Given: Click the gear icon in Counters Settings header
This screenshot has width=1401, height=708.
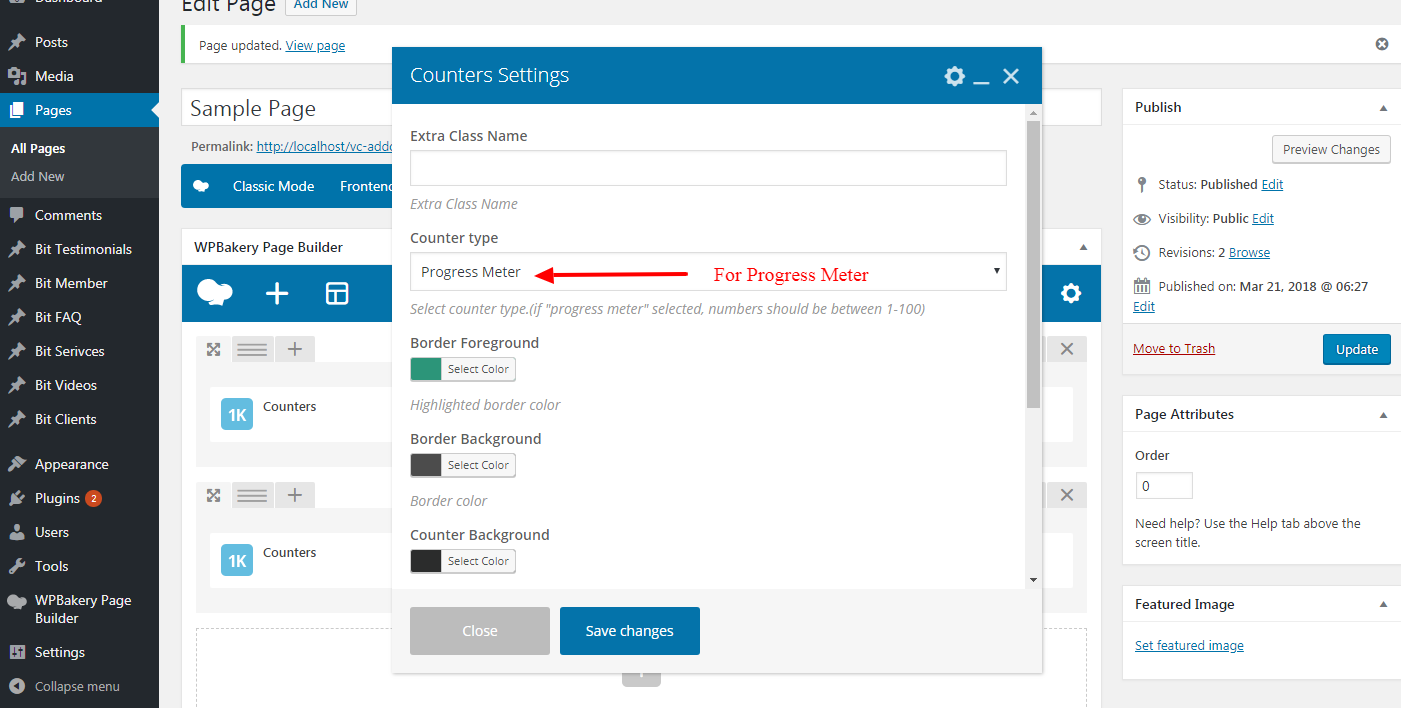Looking at the screenshot, I should [x=955, y=76].
